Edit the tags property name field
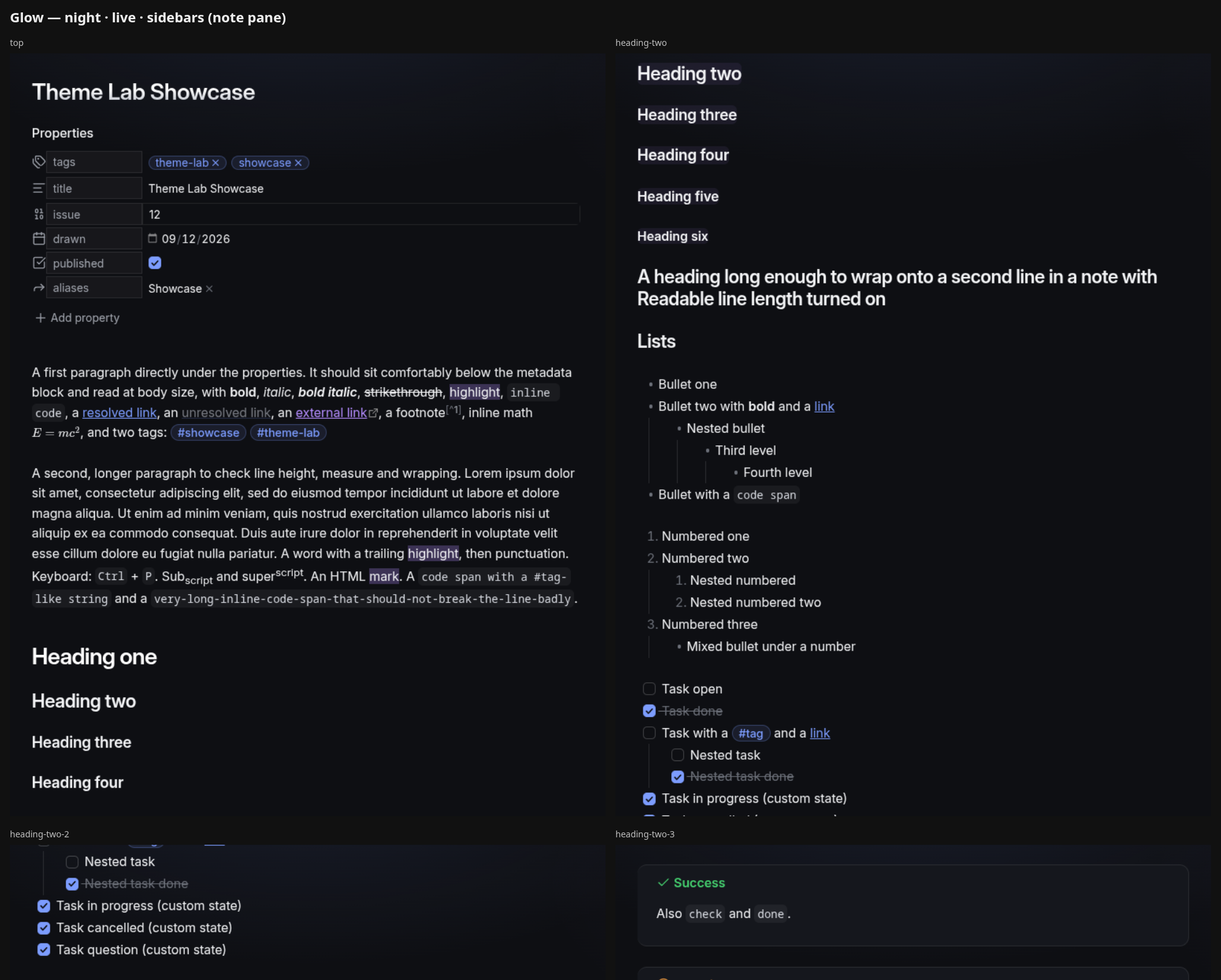 [94, 162]
